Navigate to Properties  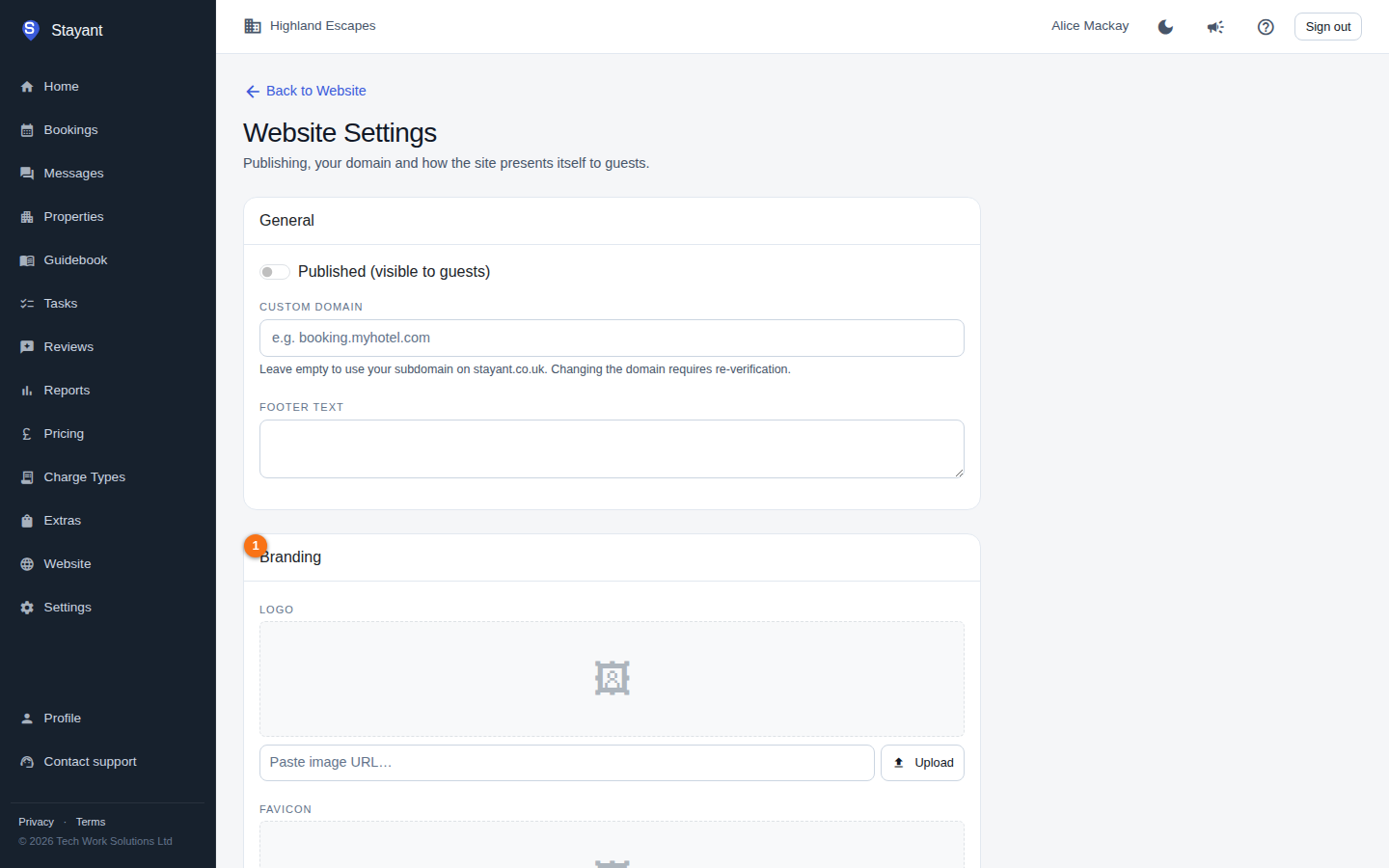73,217
